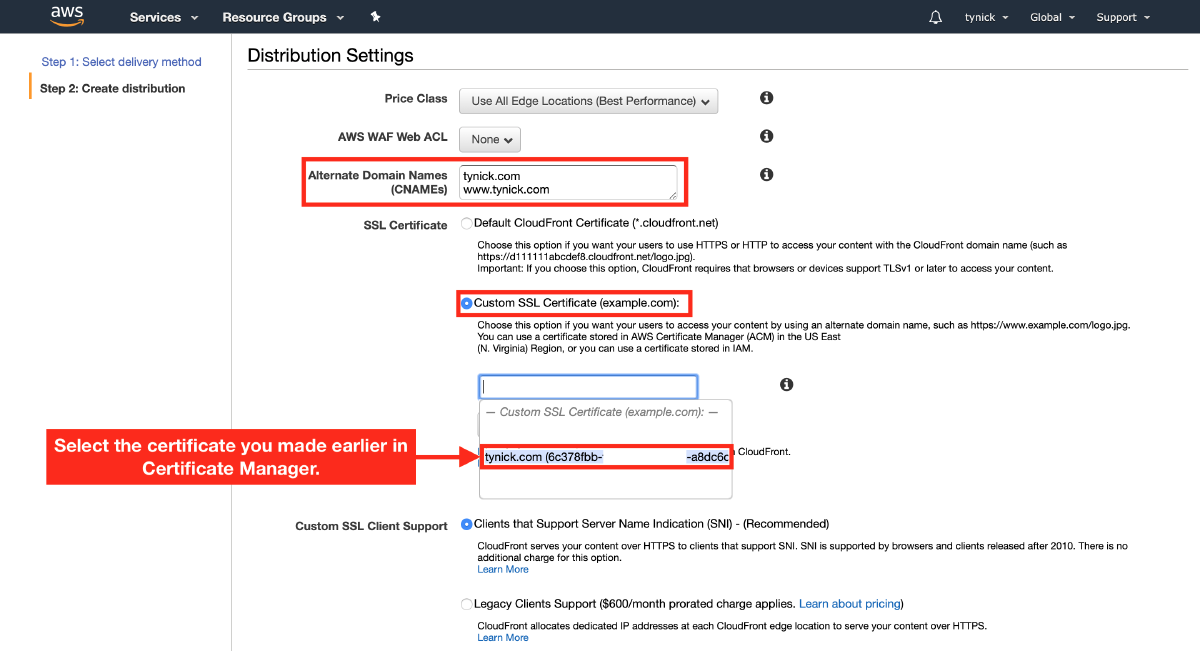The image size is (1200, 651).
Task: Select Custom SSL Certificate radio button
Action: pos(467,303)
